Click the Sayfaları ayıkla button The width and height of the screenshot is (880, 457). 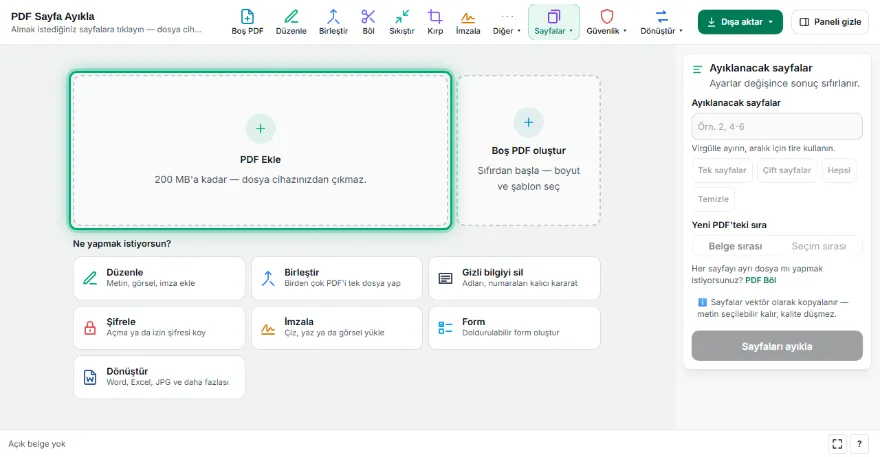pyautogui.click(x=777, y=346)
